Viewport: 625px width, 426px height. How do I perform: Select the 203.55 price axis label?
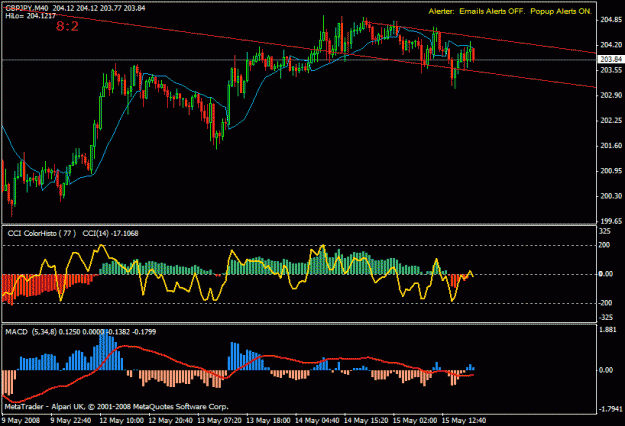pyautogui.click(x=611, y=70)
